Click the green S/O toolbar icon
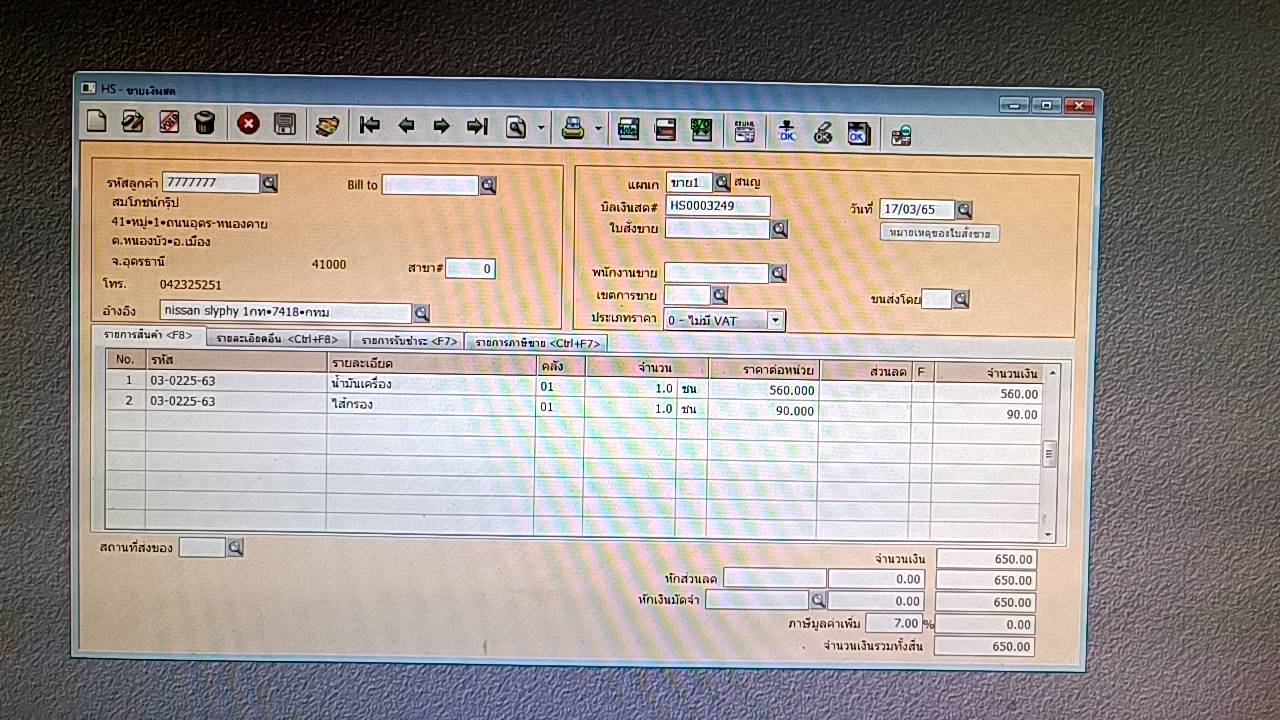1280x720 pixels. click(x=701, y=130)
